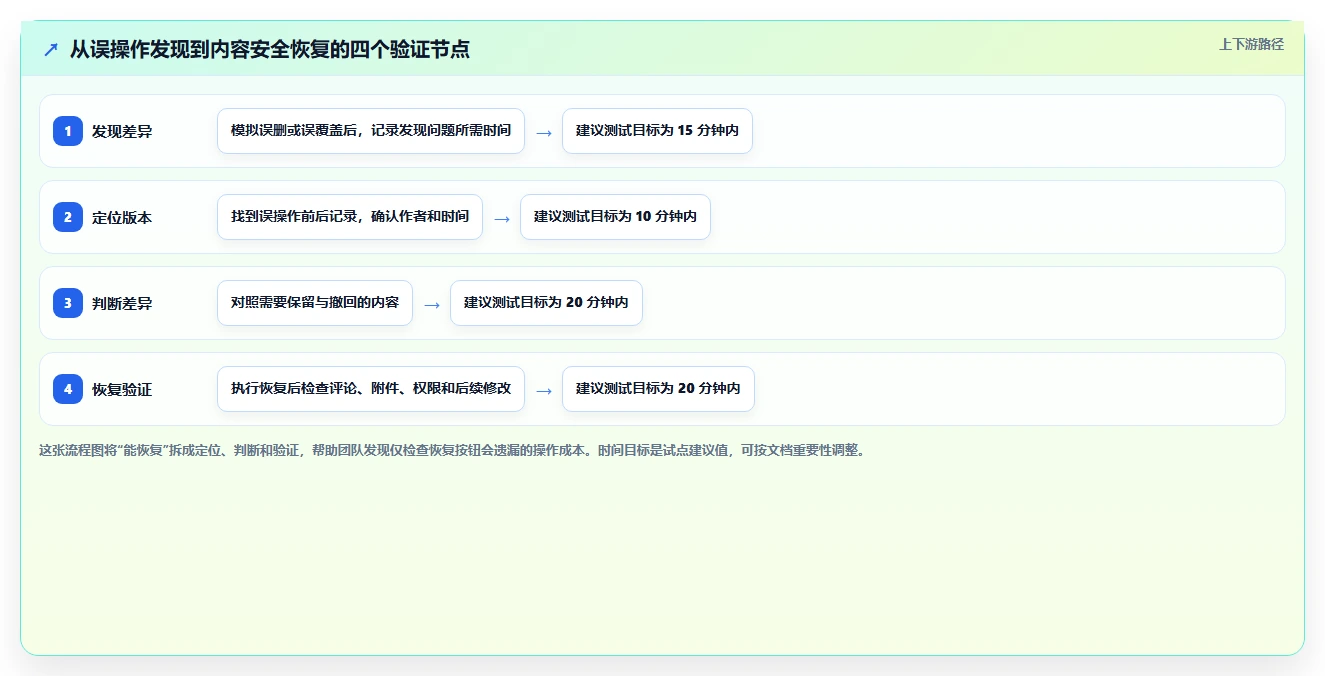Click the 建议测试目标为 20 分钟内 box in 恢复验证 row
The width and height of the screenshot is (1325, 676).
click(x=658, y=389)
